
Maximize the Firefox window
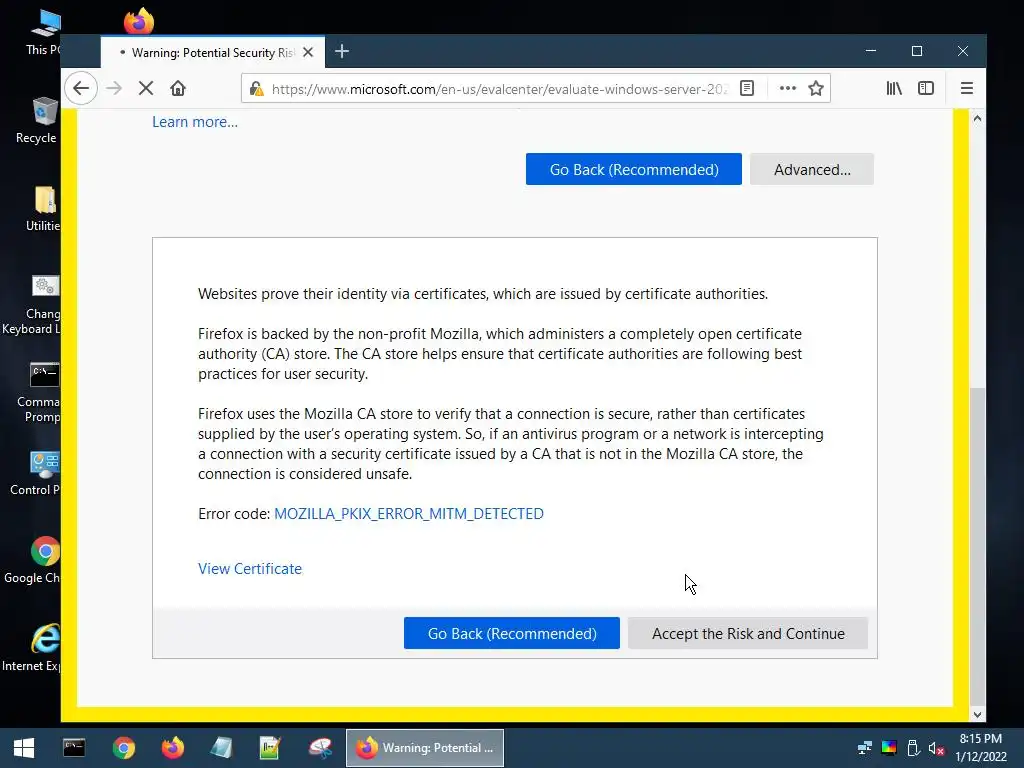pos(917,51)
